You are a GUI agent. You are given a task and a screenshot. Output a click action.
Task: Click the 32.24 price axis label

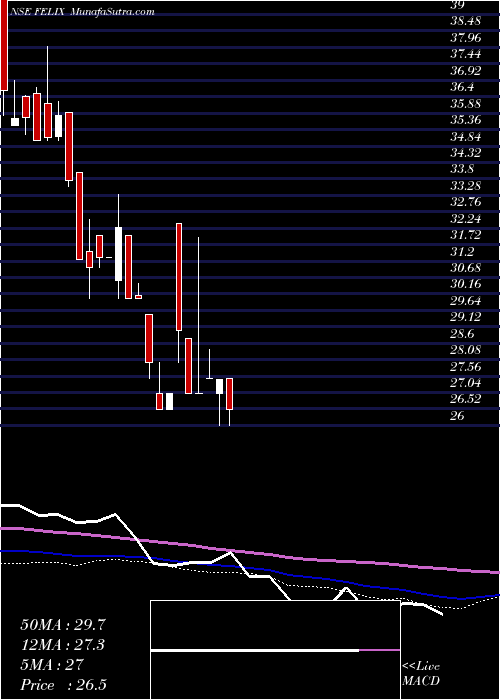tap(466, 219)
